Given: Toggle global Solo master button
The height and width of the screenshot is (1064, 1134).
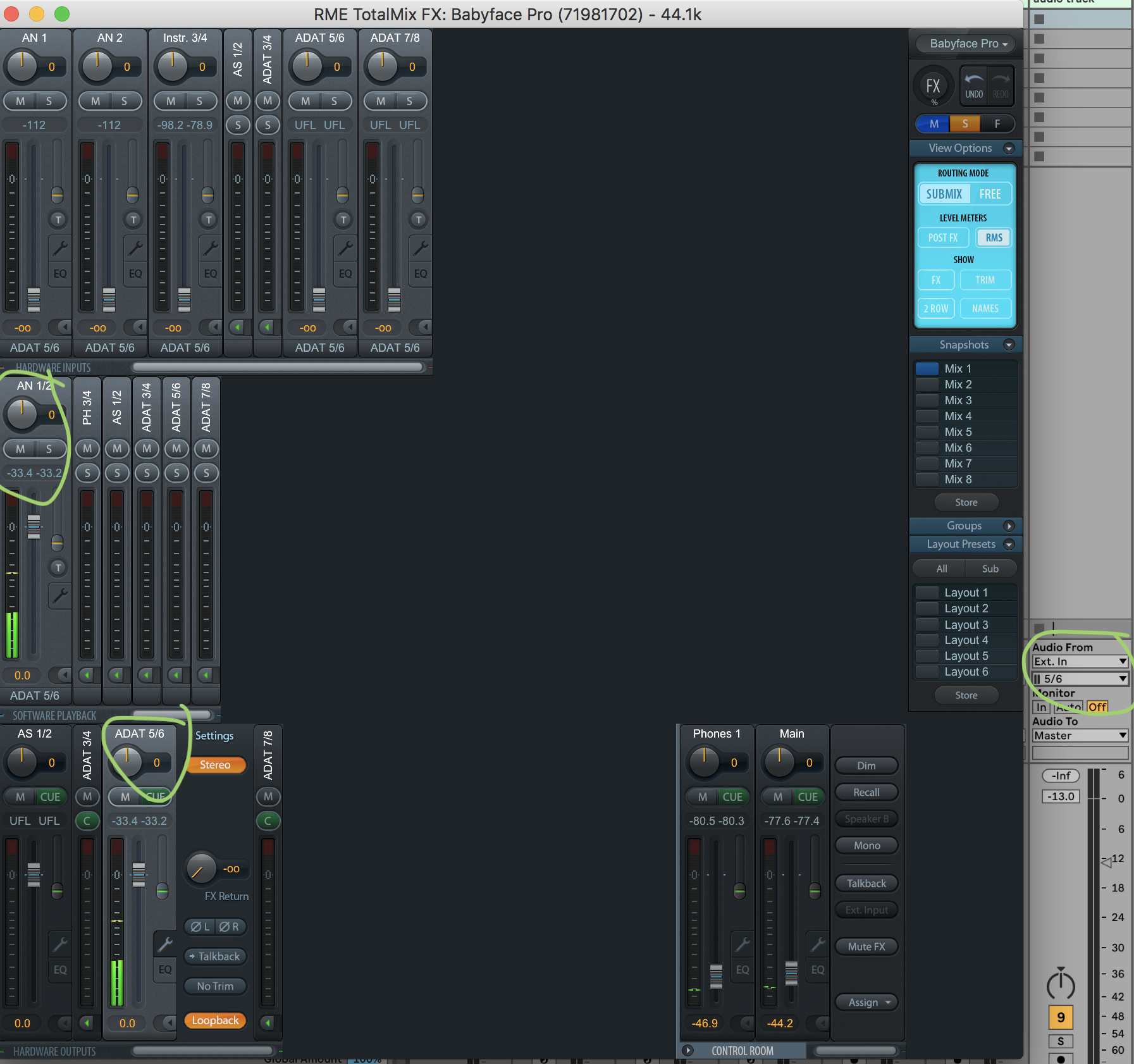Looking at the screenshot, I should tap(965, 124).
